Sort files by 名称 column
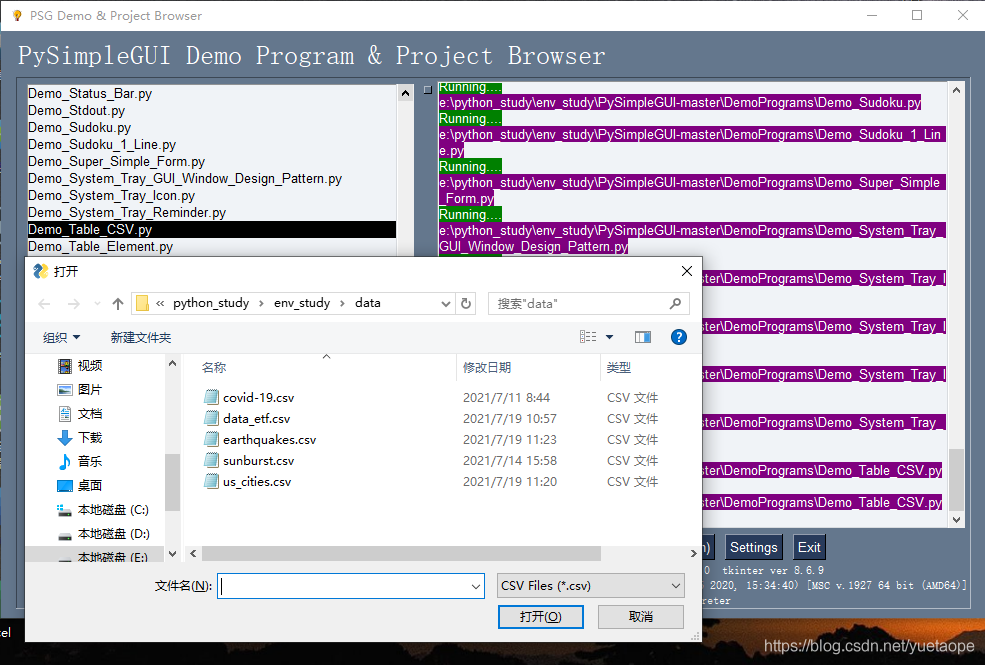Viewport: 985px width, 665px height. point(214,368)
